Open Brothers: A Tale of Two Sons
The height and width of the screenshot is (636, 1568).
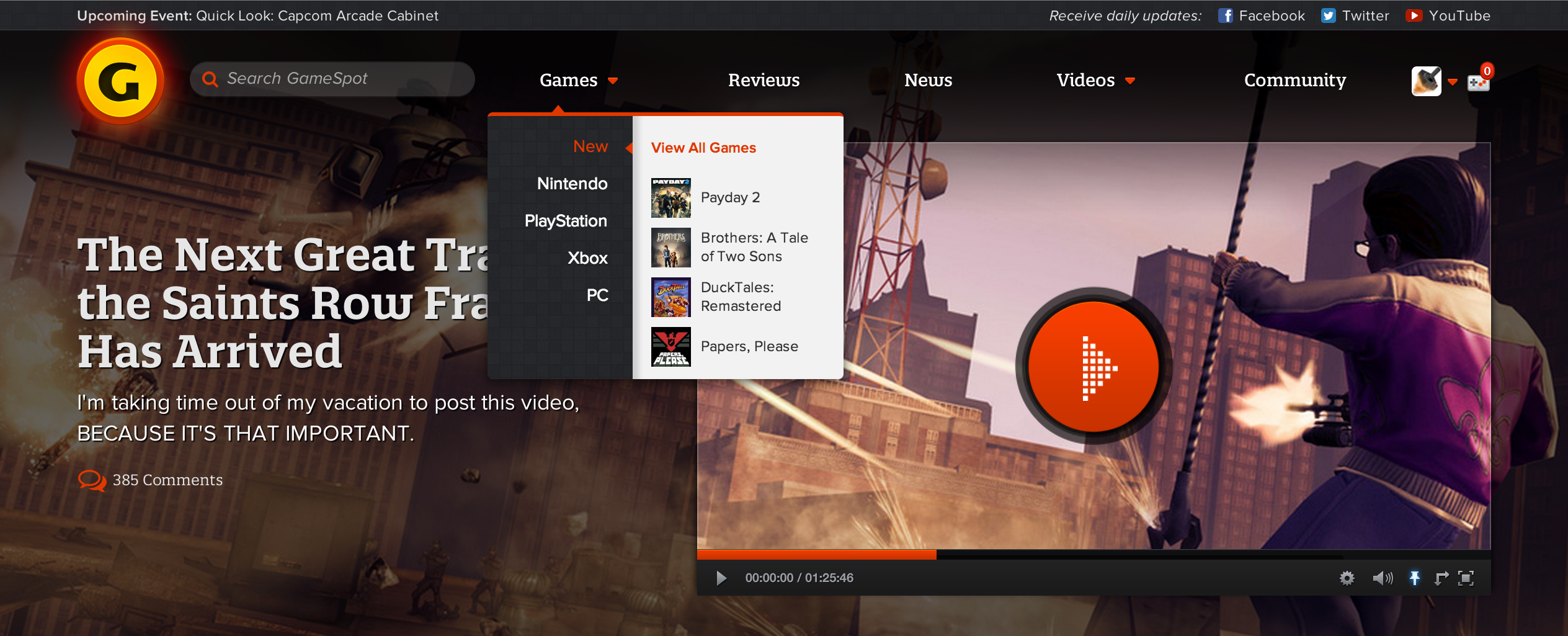click(x=754, y=247)
